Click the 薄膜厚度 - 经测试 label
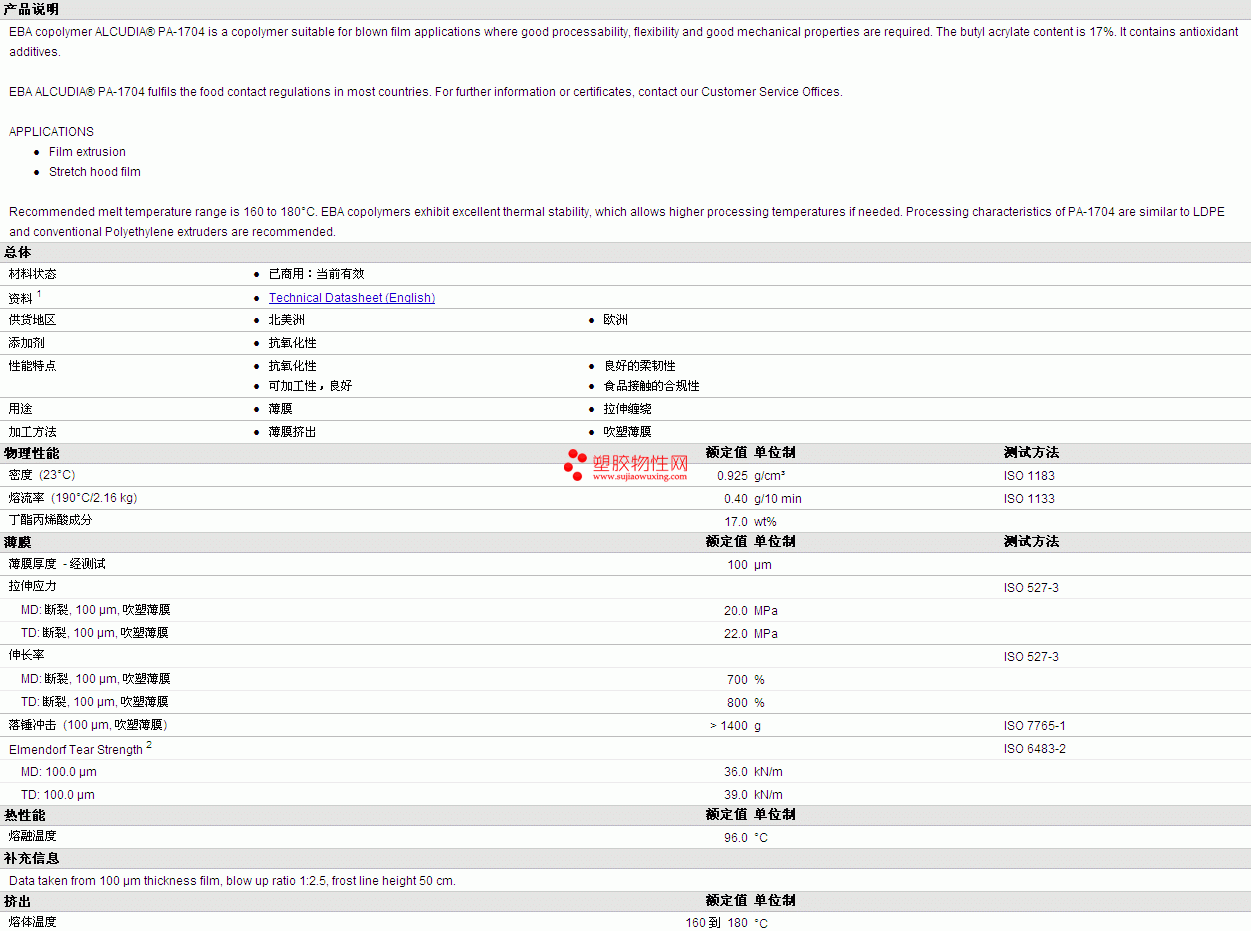 coord(57,564)
